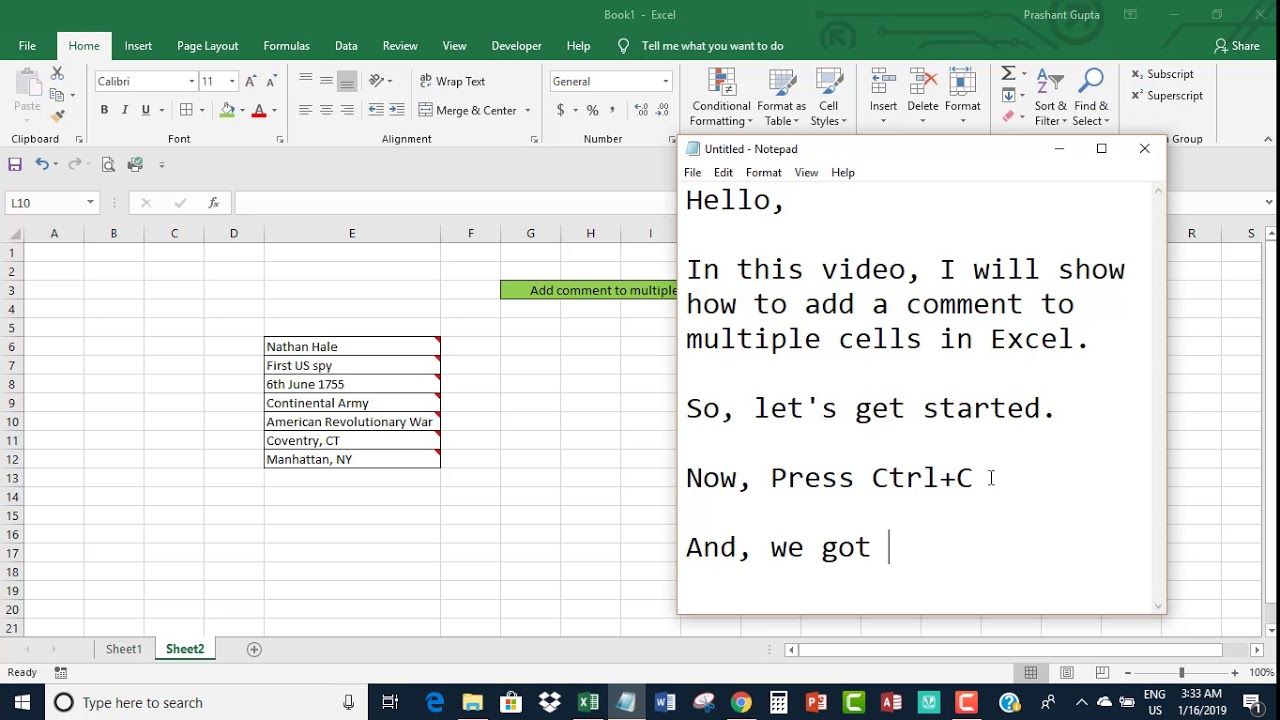Open Notepad's Format menu
The width and height of the screenshot is (1280, 720).
763,172
